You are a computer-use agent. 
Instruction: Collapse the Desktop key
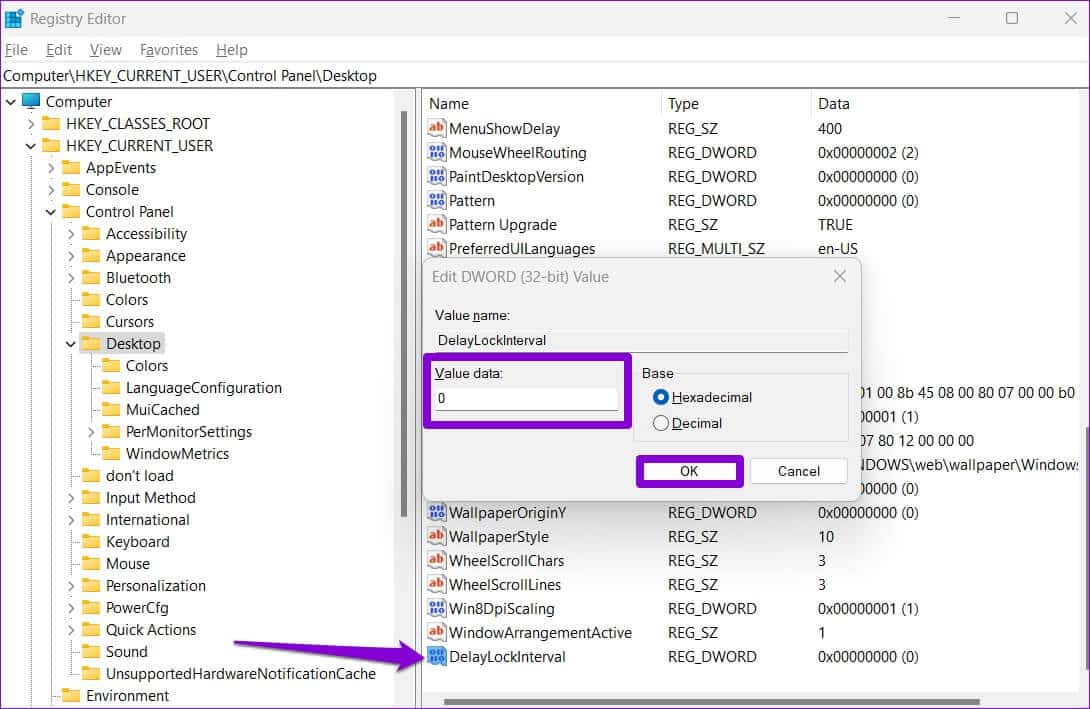71,344
